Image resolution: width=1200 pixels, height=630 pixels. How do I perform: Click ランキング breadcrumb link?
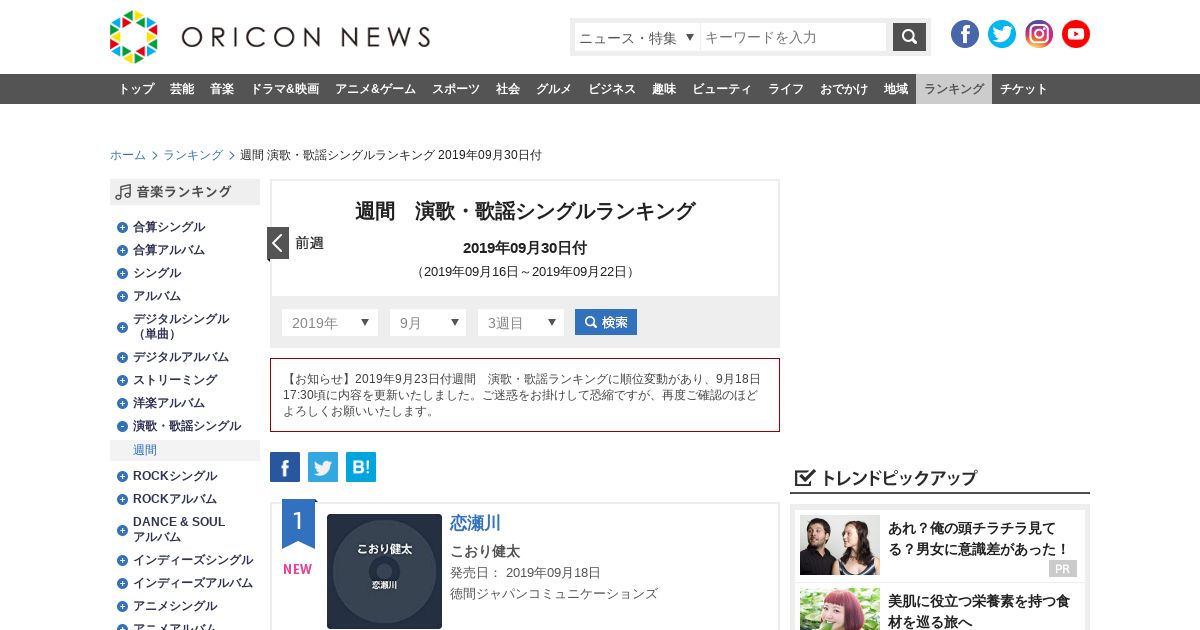pos(193,155)
